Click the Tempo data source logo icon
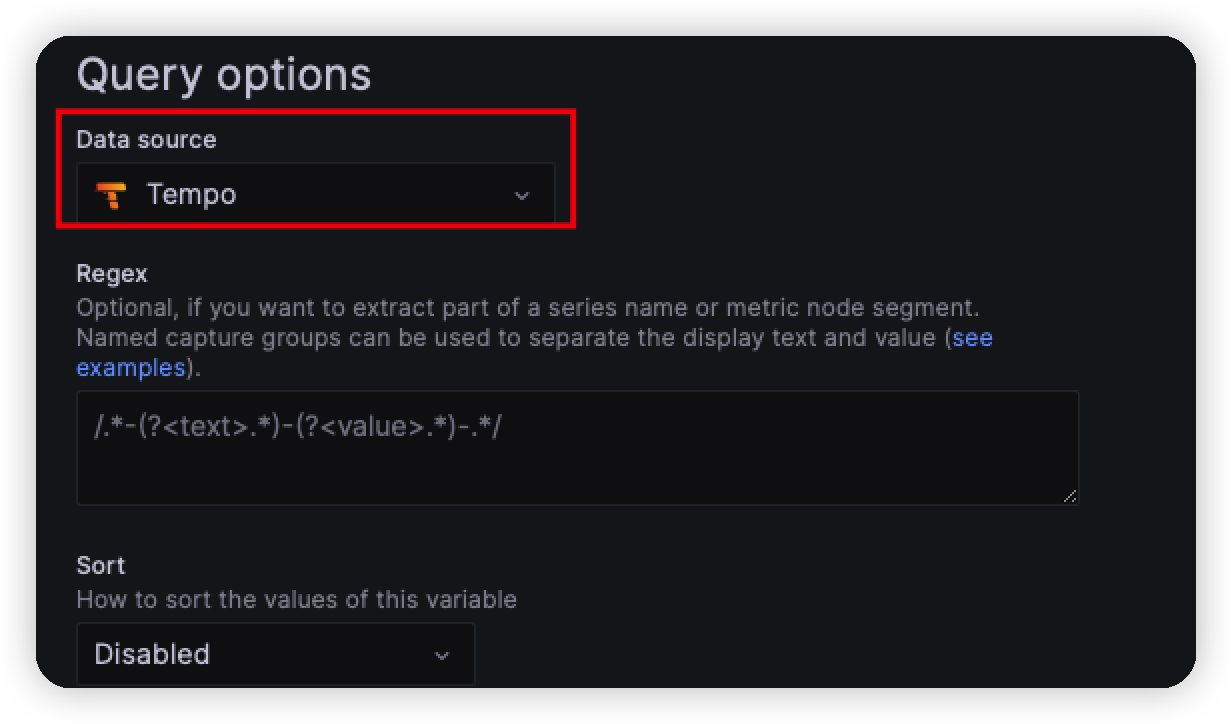The width and height of the screenshot is (1232, 724). click(110, 194)
